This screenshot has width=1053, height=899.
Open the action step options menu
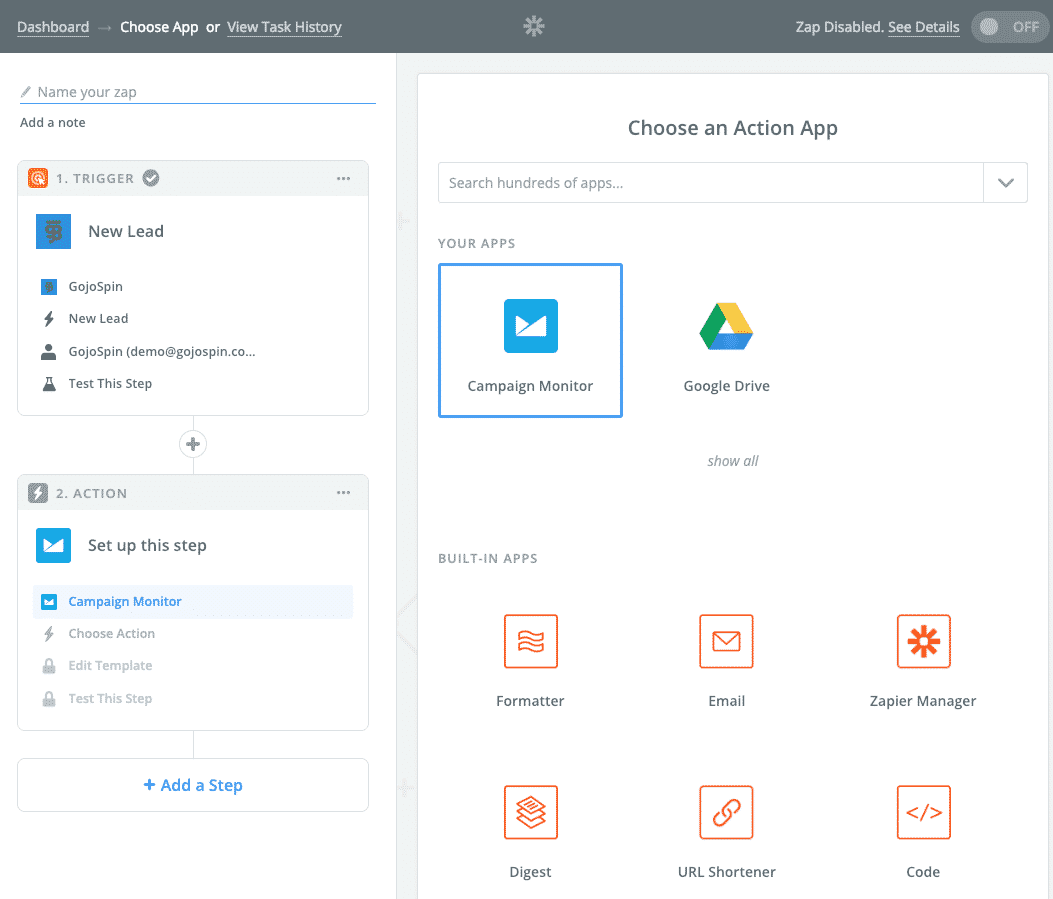(344, 493)
